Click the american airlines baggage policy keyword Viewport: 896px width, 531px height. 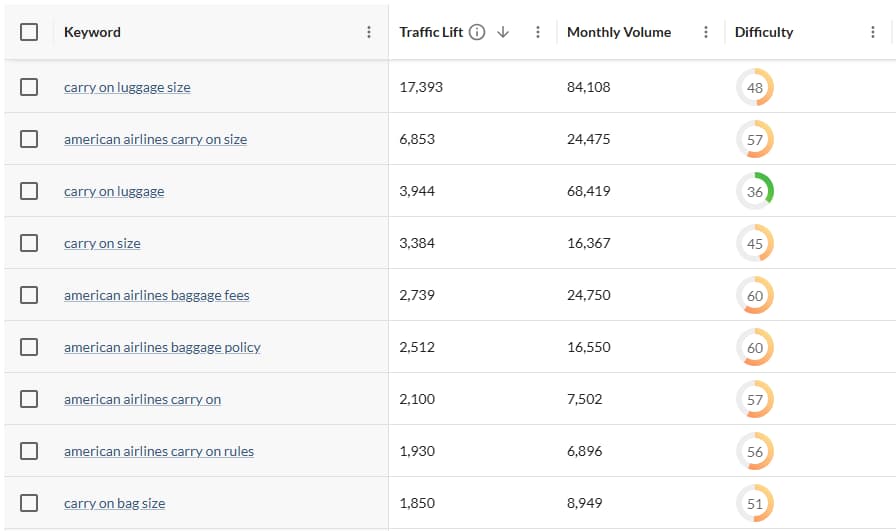pos(162,347)
